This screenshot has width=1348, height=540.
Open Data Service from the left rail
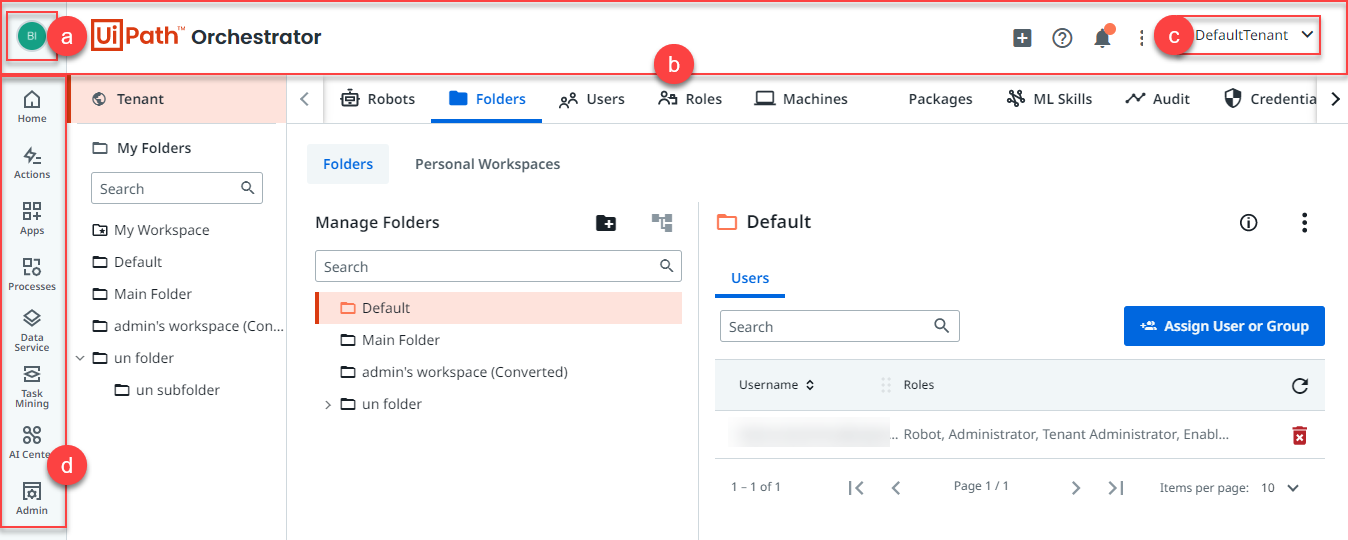tap(32, 330)
